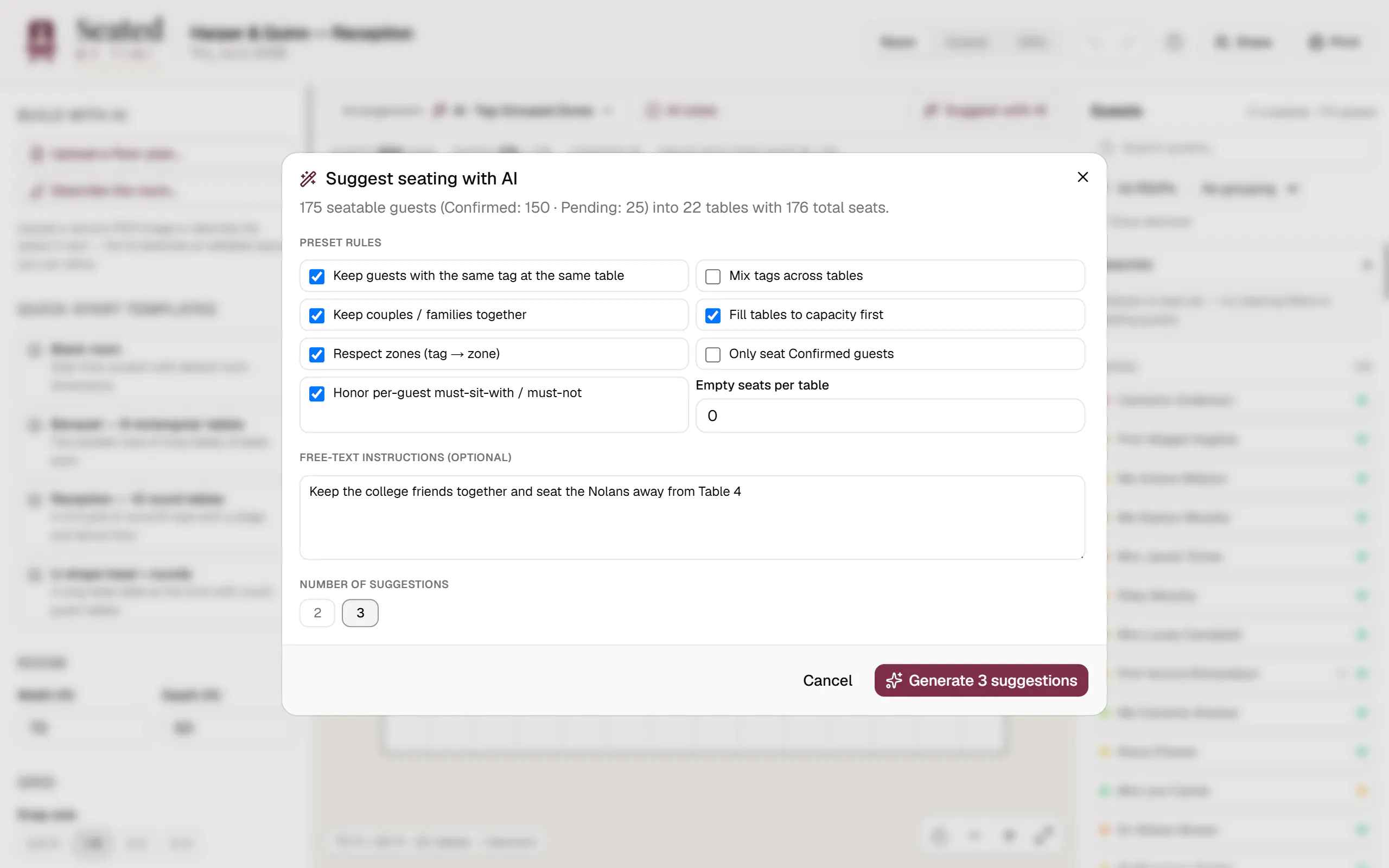The height and width of the screenshot is (868, 1389).
Task: Uncheck Keep guests with same tag rule
Action: tap(317, 276)
